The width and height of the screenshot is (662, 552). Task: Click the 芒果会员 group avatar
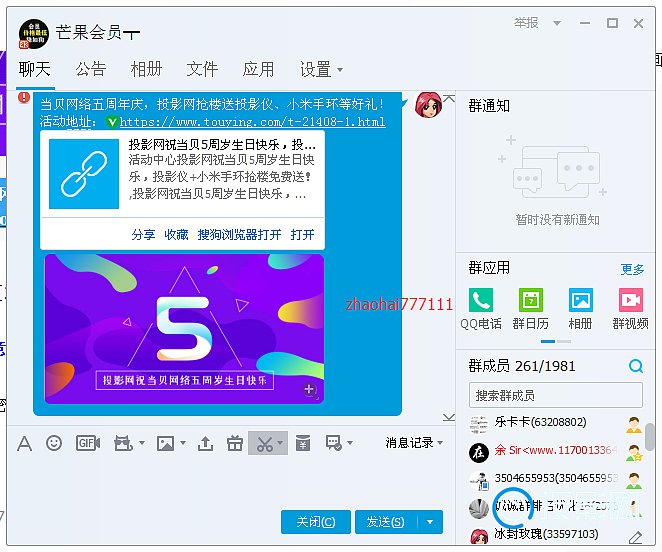34,34
